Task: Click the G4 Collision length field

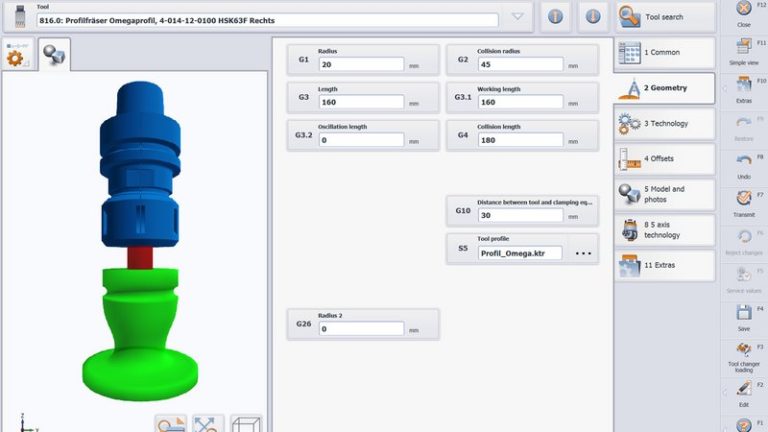Action: tap(520, 140)
